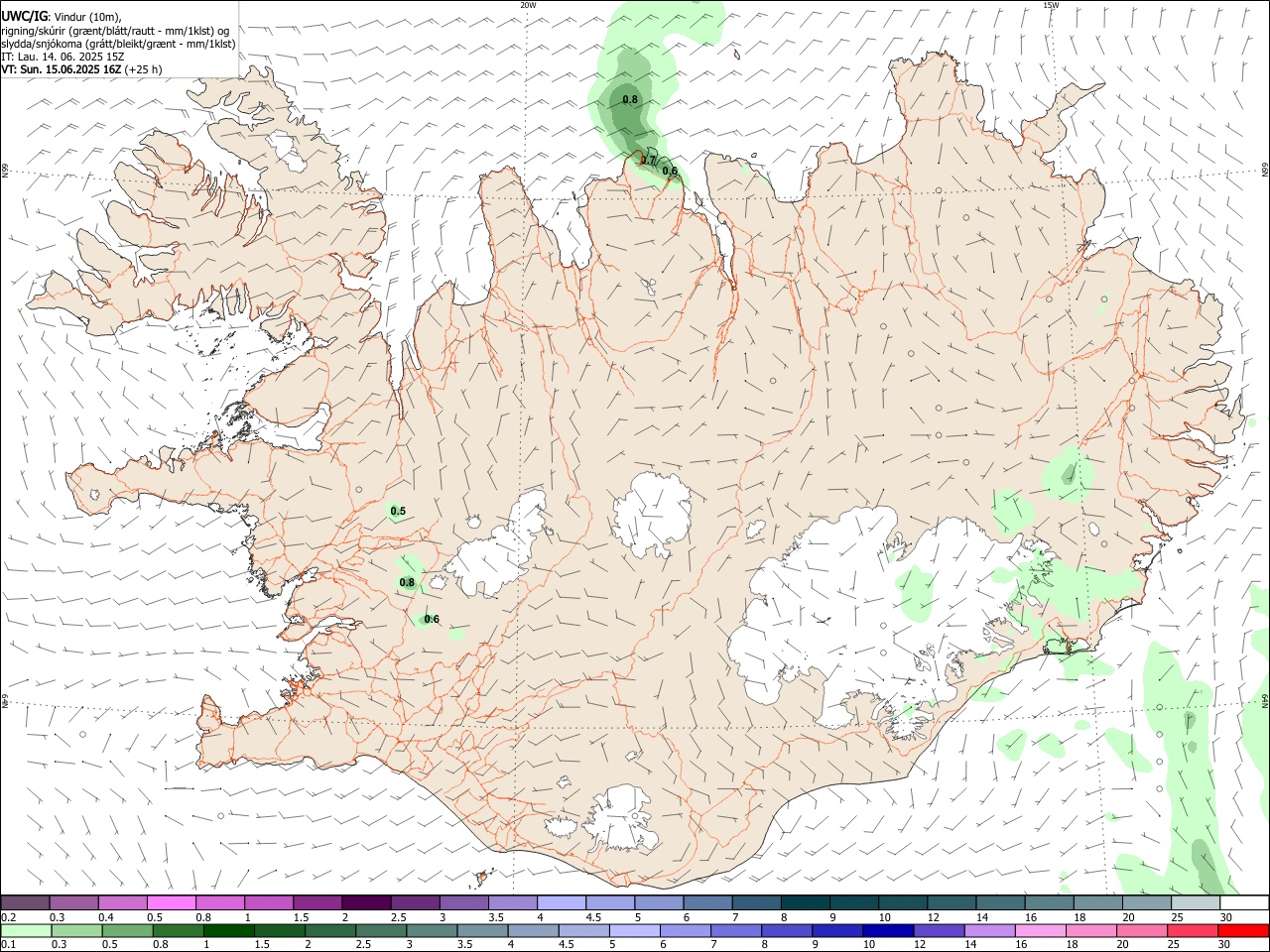
Task: Click the bold UWC/IG title text
Action: click(24, 16)
